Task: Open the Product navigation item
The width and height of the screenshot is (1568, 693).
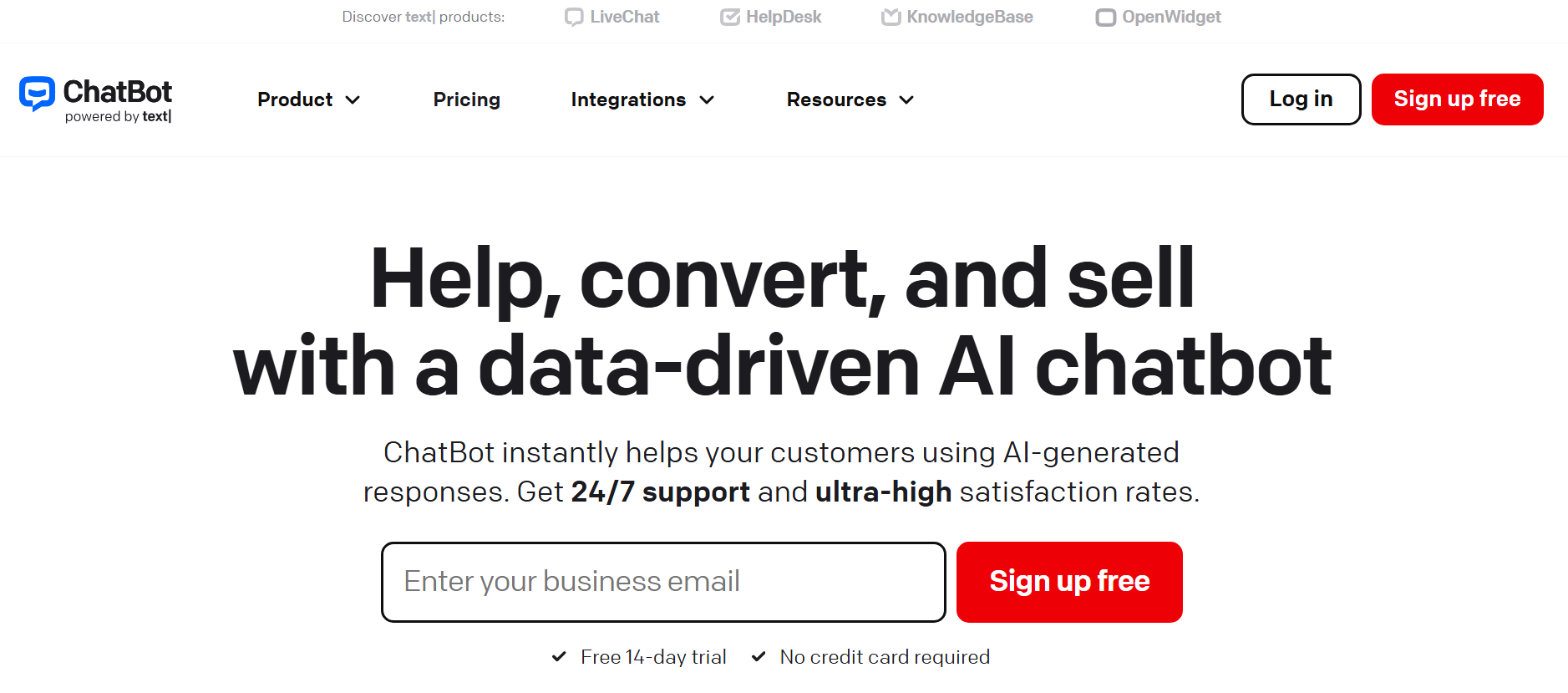Action: pos(294,99)
